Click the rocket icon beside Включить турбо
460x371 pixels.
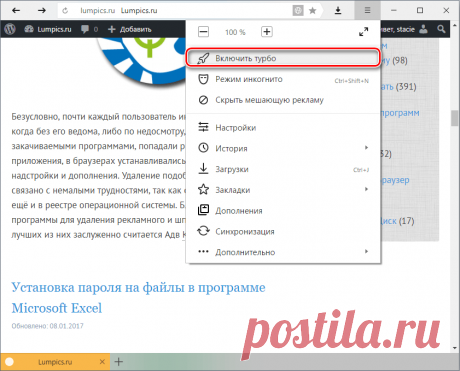[203, 58]
